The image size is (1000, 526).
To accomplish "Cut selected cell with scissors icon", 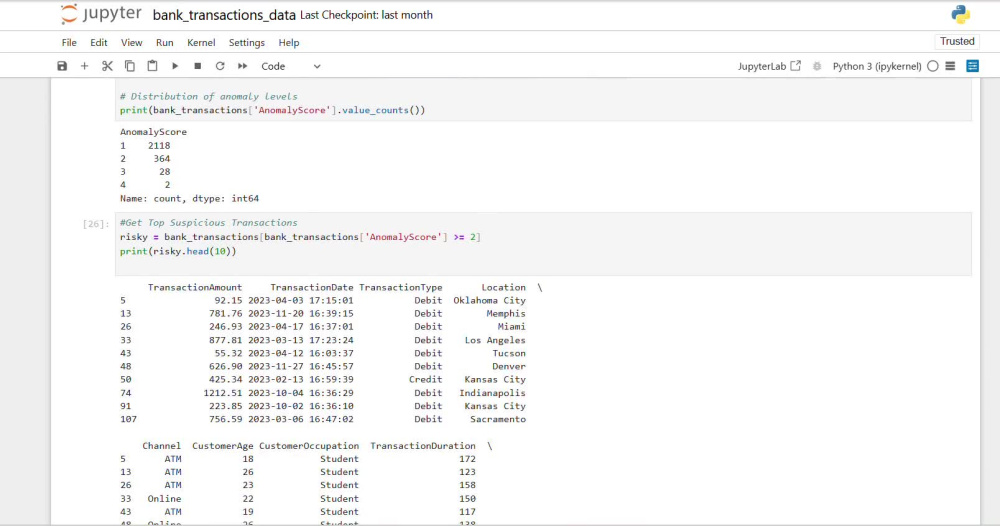I will point(107,66).
